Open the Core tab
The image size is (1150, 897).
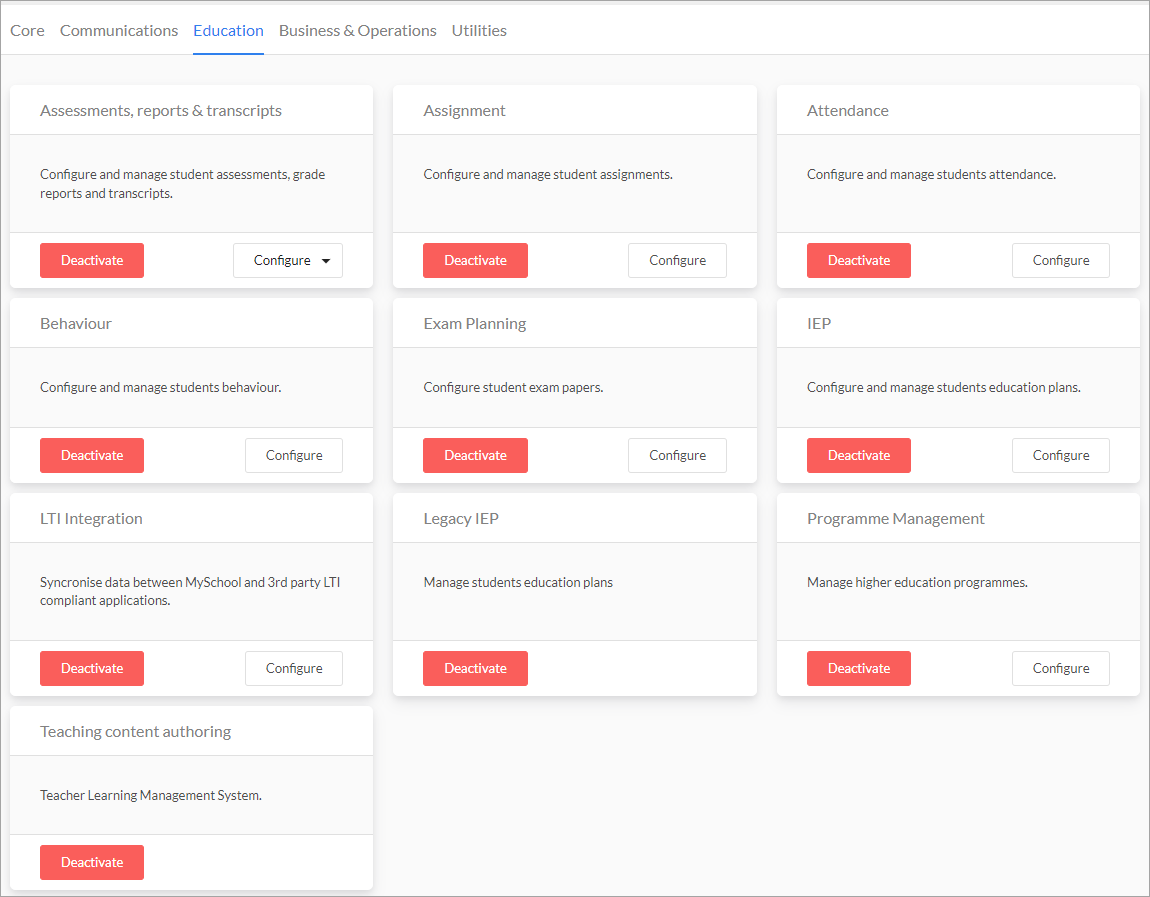[x=27, y=31]
